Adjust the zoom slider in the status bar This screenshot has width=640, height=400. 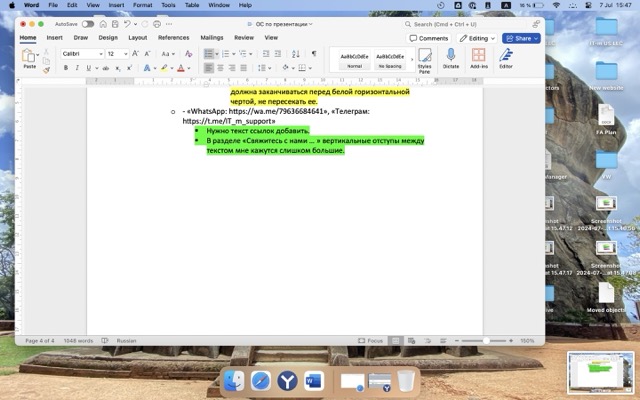[x=487, y=341]
